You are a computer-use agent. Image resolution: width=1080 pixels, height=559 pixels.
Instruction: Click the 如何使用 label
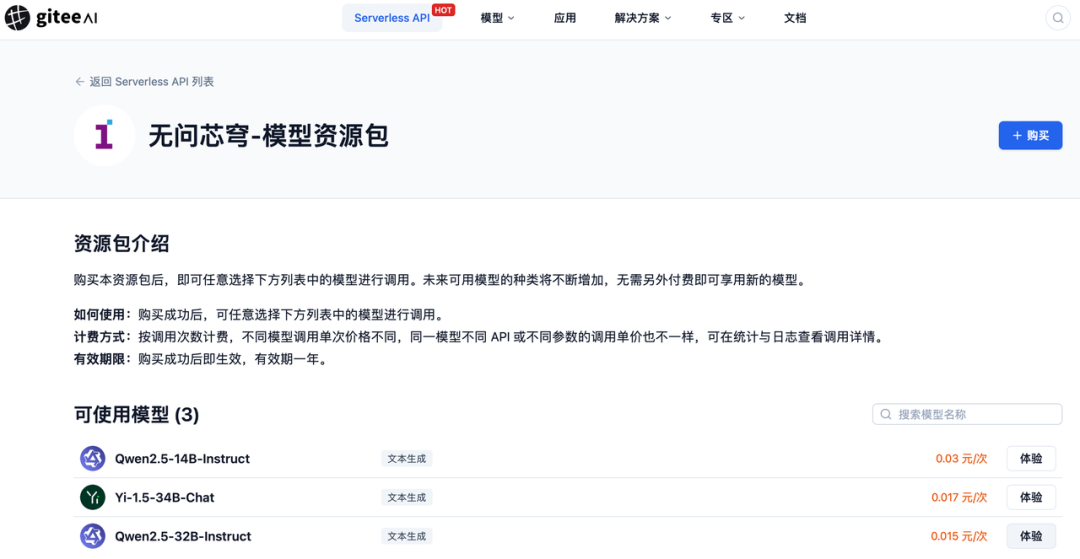101,315
